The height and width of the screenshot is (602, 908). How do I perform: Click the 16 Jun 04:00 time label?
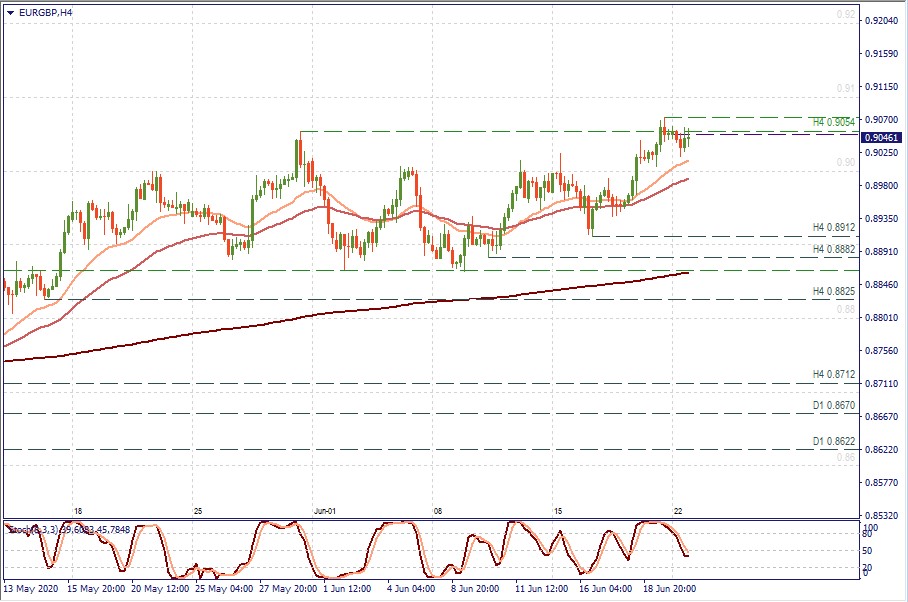(x=606, y=589)
